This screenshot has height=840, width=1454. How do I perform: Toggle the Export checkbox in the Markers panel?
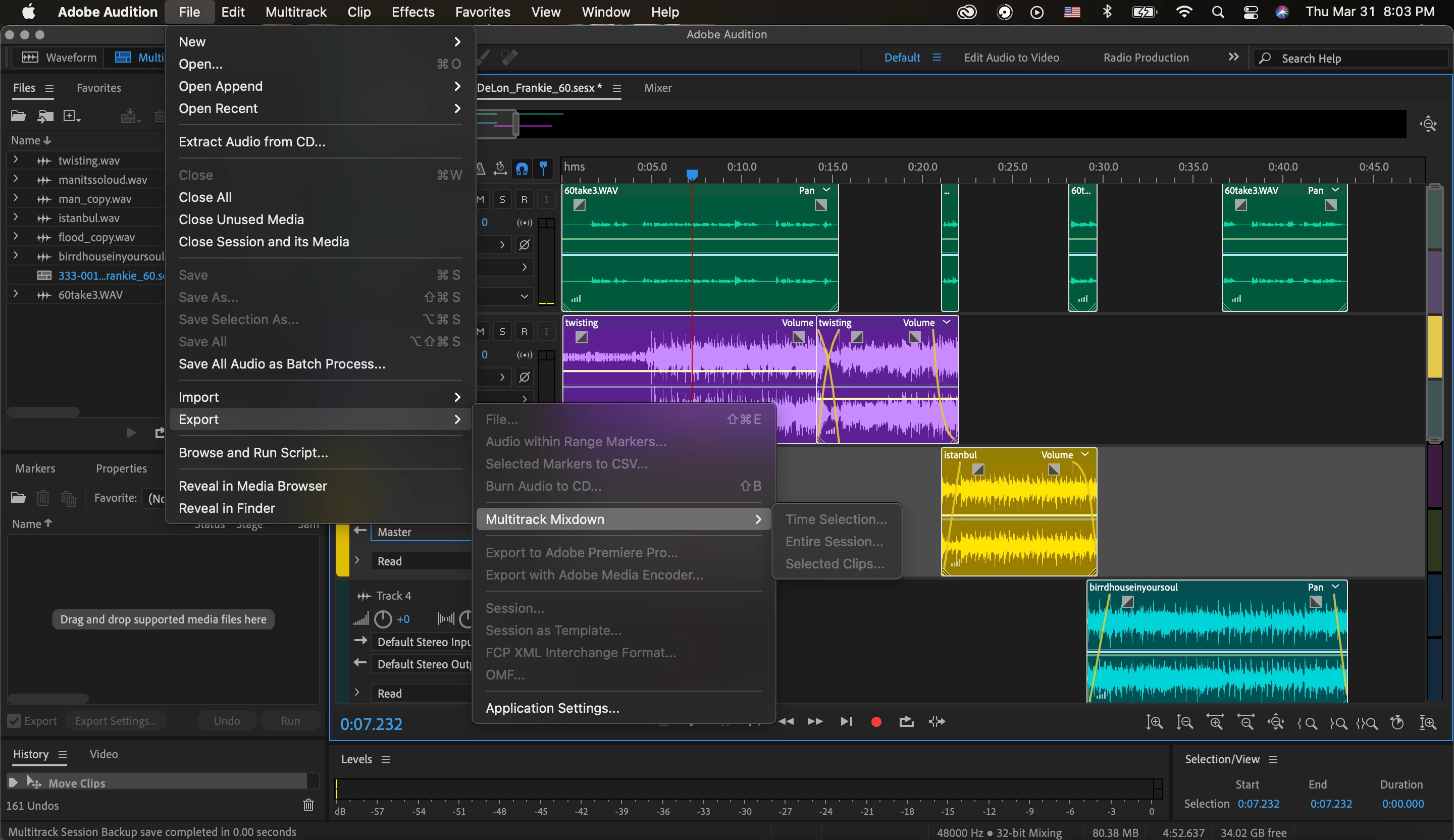pyautogui.click(x=15, y=721)
